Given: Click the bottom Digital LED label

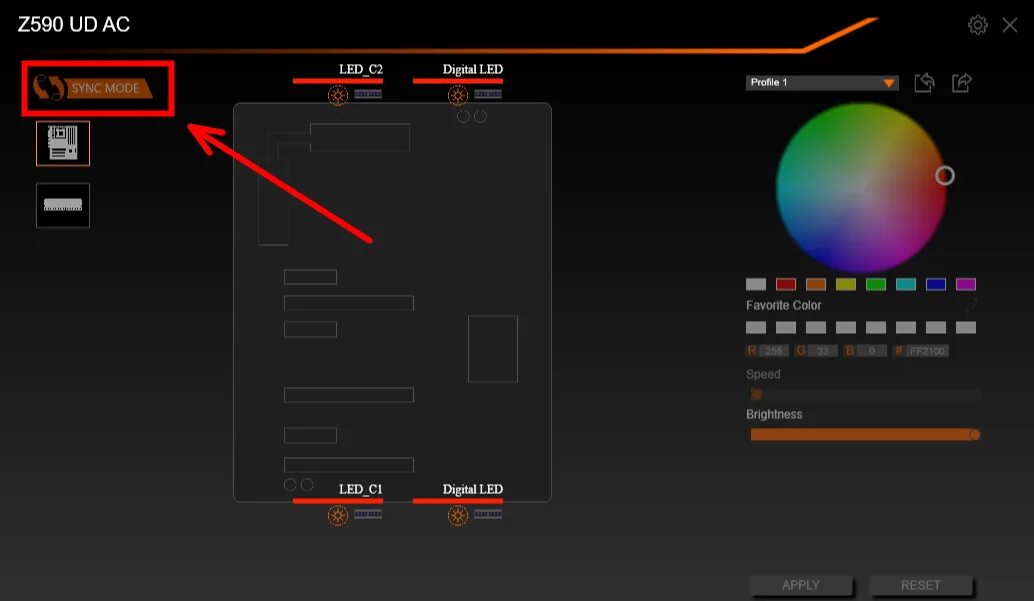Looking at the screenshot, I should (x=473, y=490).
